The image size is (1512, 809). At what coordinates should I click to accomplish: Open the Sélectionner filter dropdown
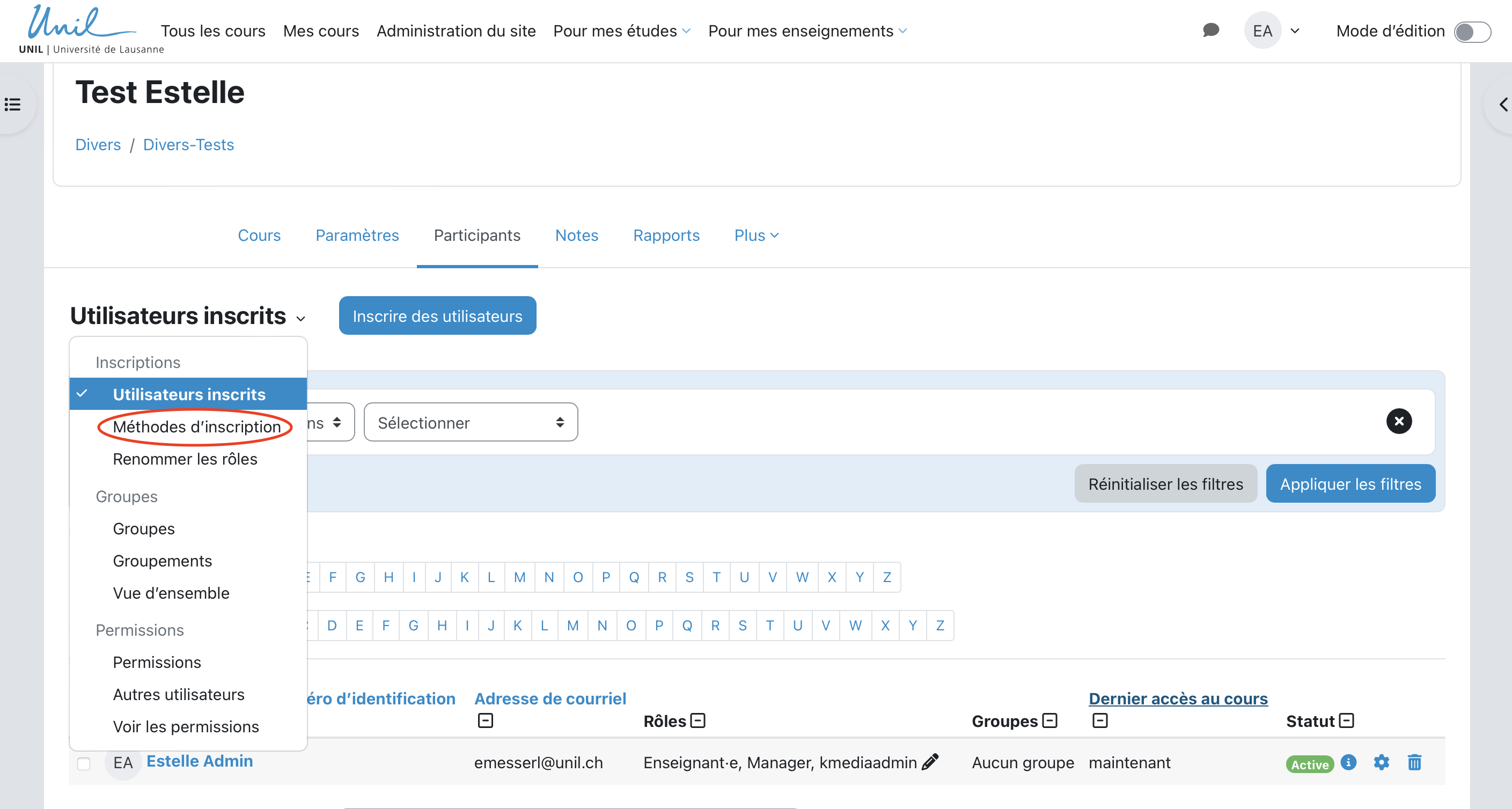coord(470,422)
